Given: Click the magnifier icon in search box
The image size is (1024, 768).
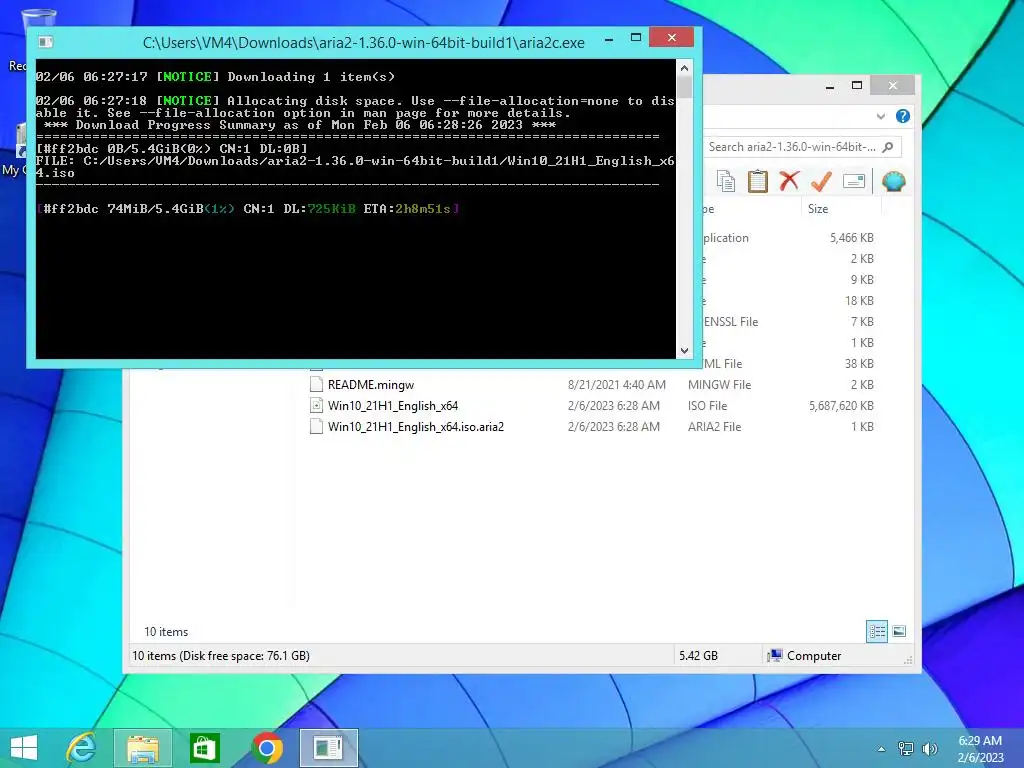Looking at the screenshot, I should click(888, 147).
